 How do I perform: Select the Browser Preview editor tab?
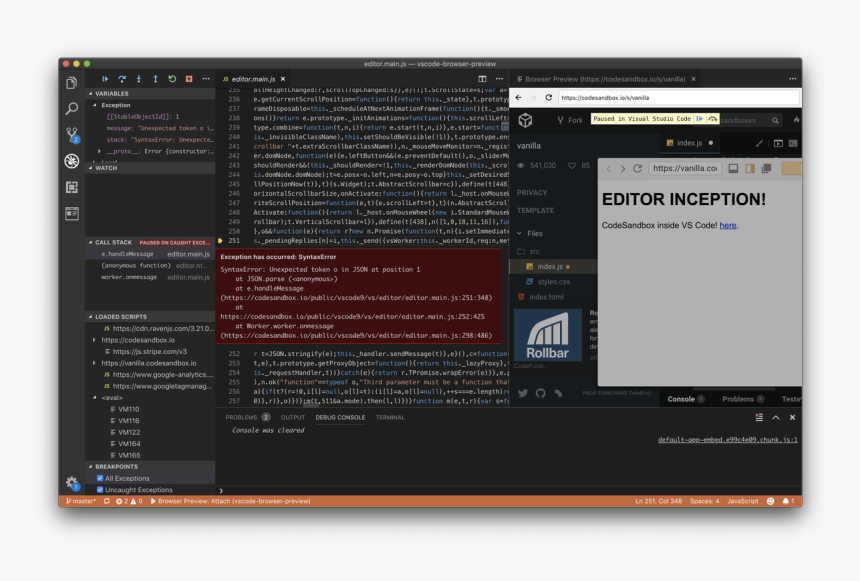[x=605, y=79]
